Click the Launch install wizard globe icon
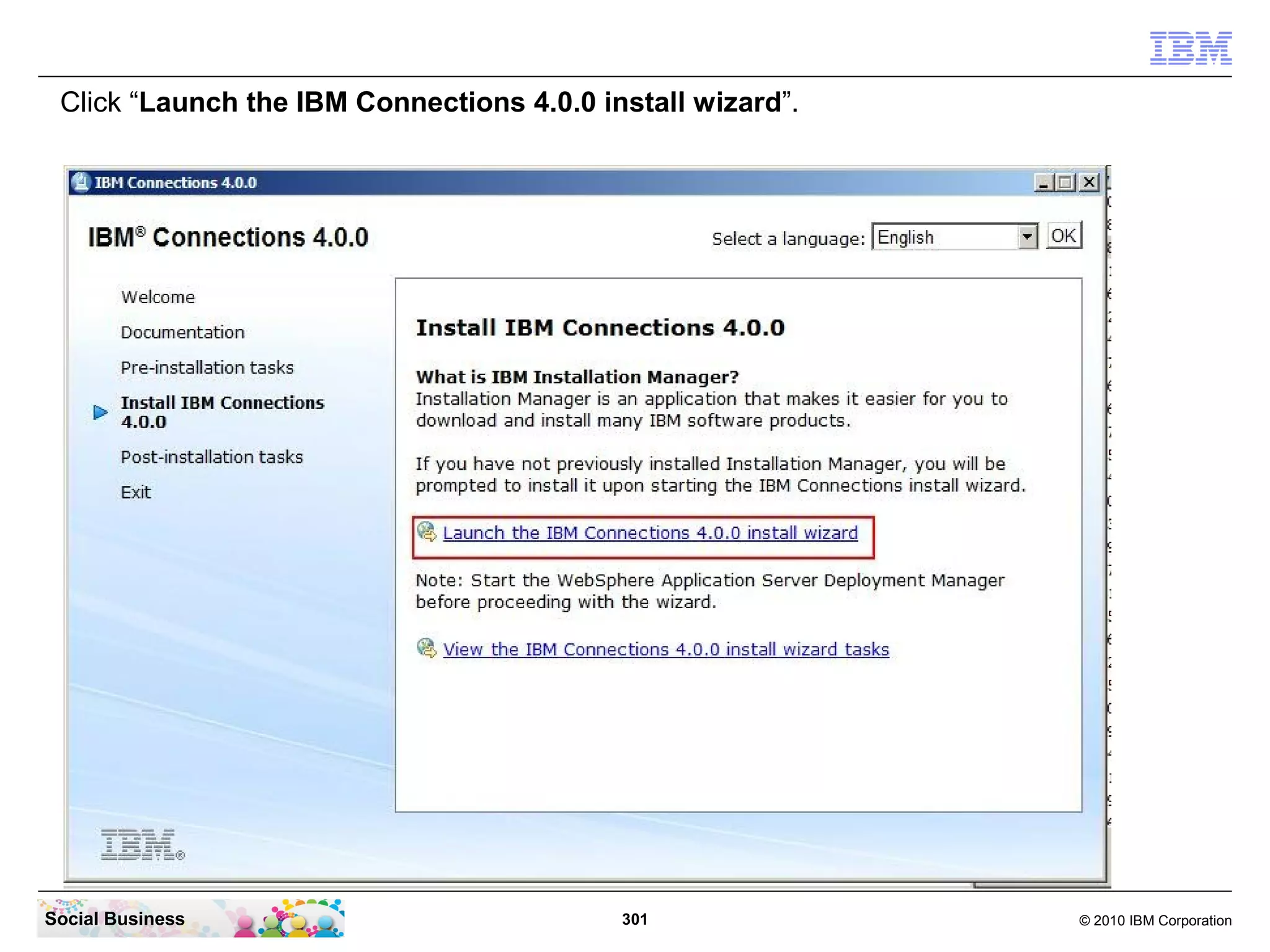 (x=427, y=532)
